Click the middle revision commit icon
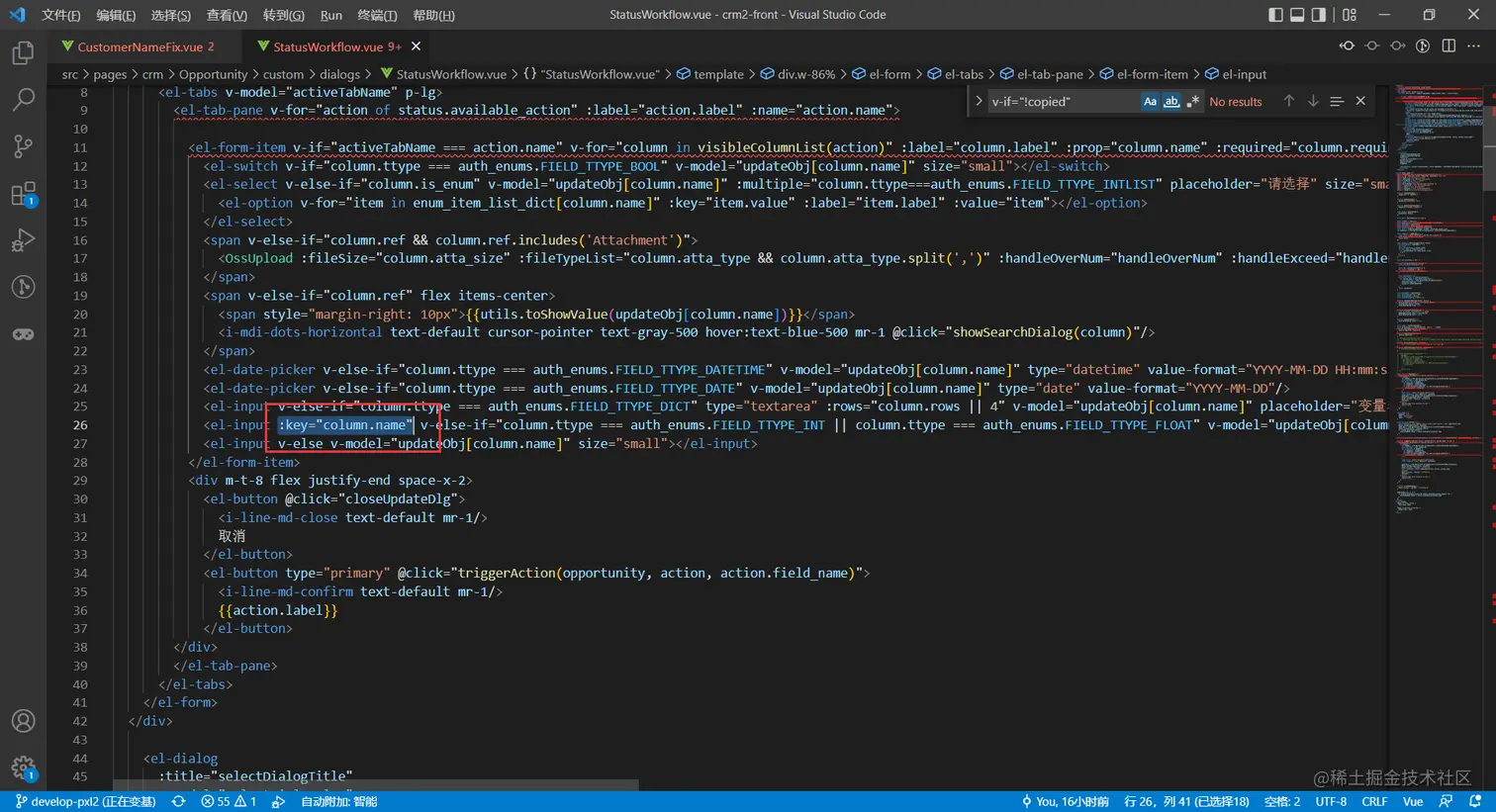Screen dimensions: 1496x812 point(1372,46)
